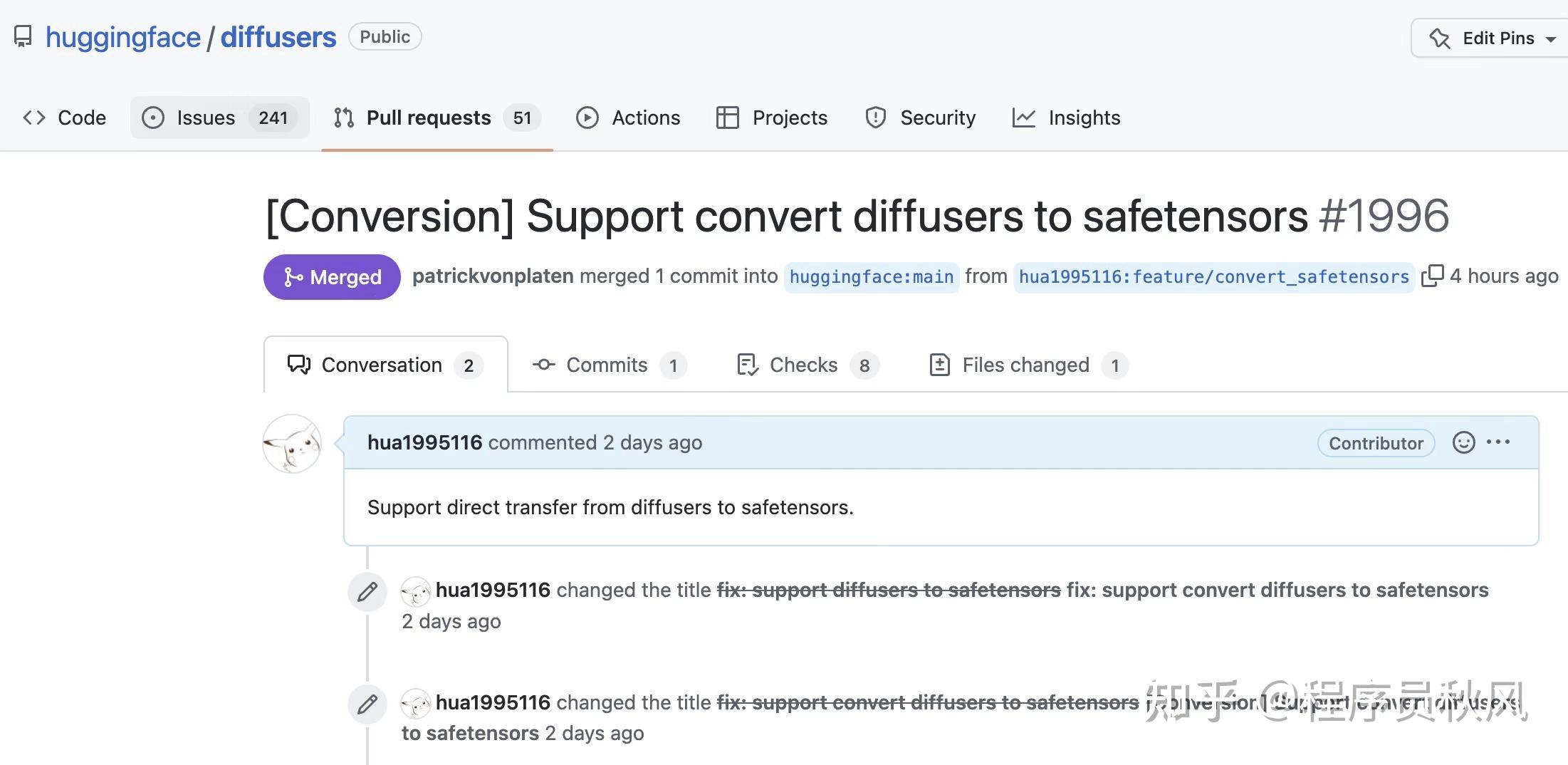
Task: Click the second title-change pencil icon
Action: point(367,704)
